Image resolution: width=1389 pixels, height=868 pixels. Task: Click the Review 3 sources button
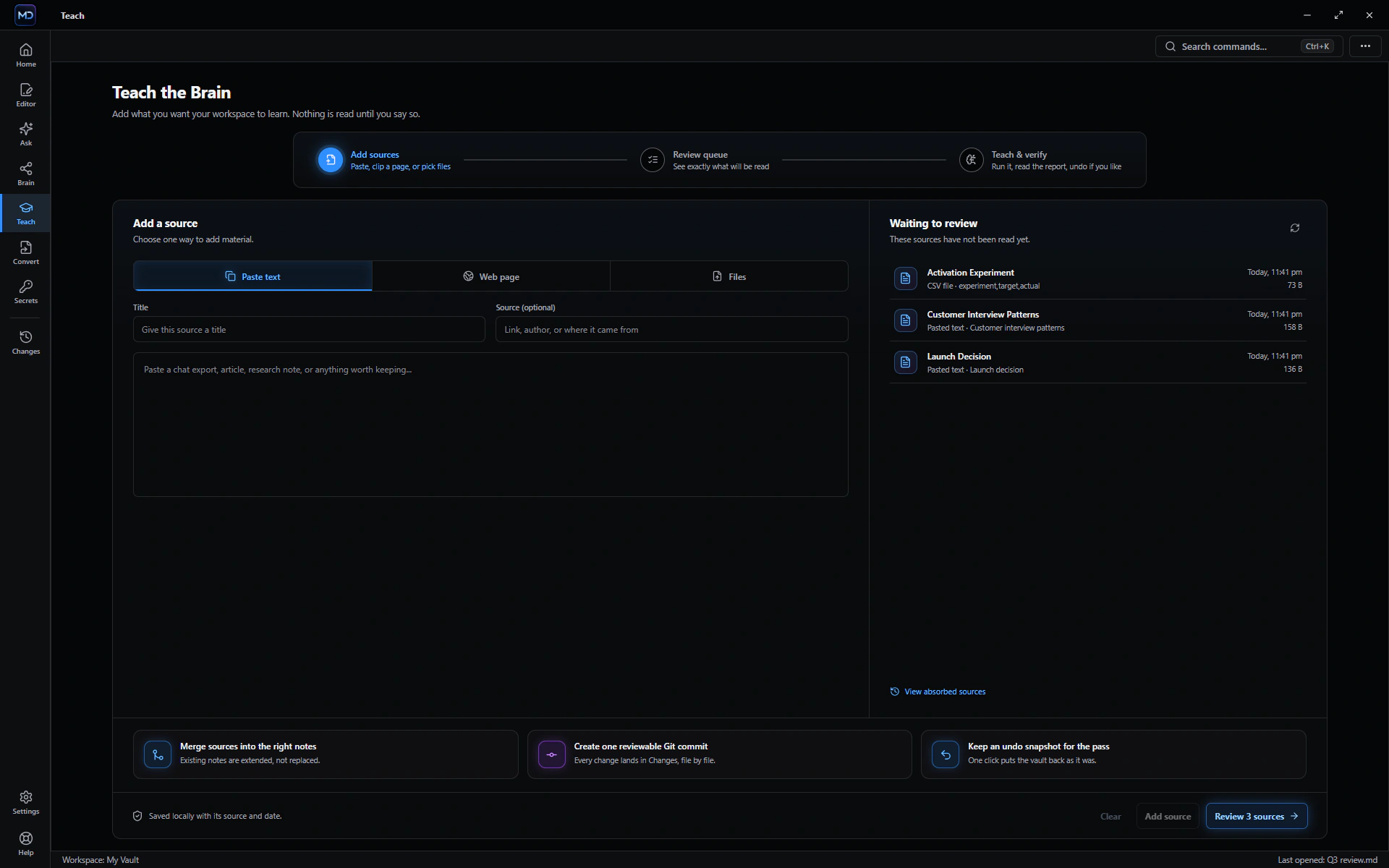(1257, 817)
